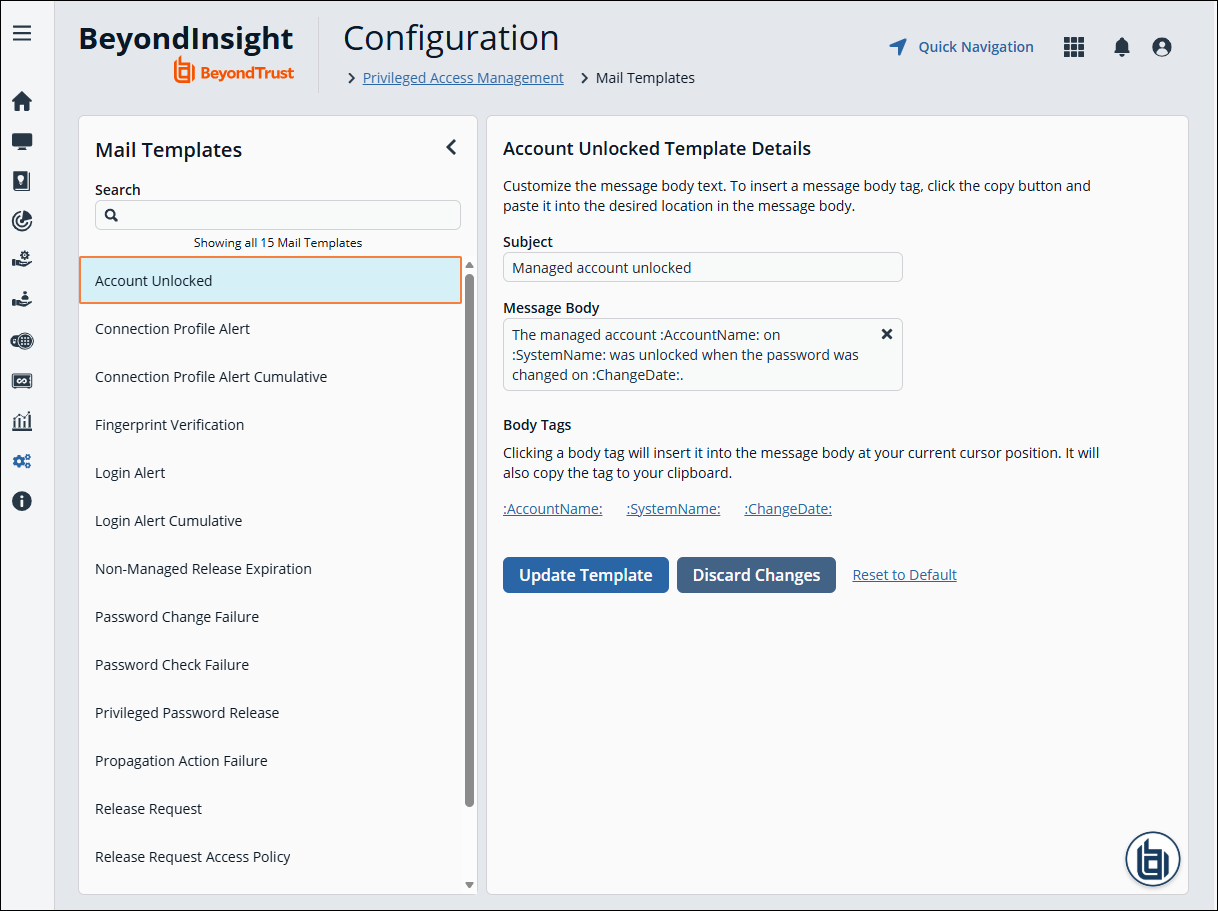Viewport: 1218px width, 911px height.
Task: Open the keyhole book icon in sidebar
Action: (22, 181)
